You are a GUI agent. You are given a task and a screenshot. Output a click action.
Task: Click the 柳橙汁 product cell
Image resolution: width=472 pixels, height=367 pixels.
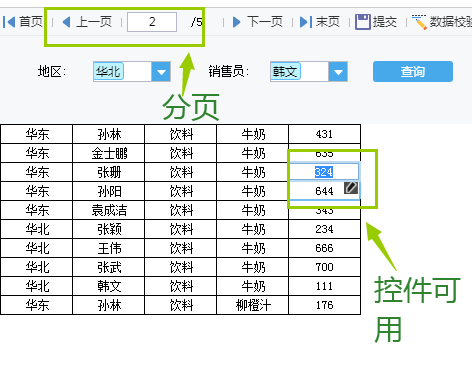253,305
